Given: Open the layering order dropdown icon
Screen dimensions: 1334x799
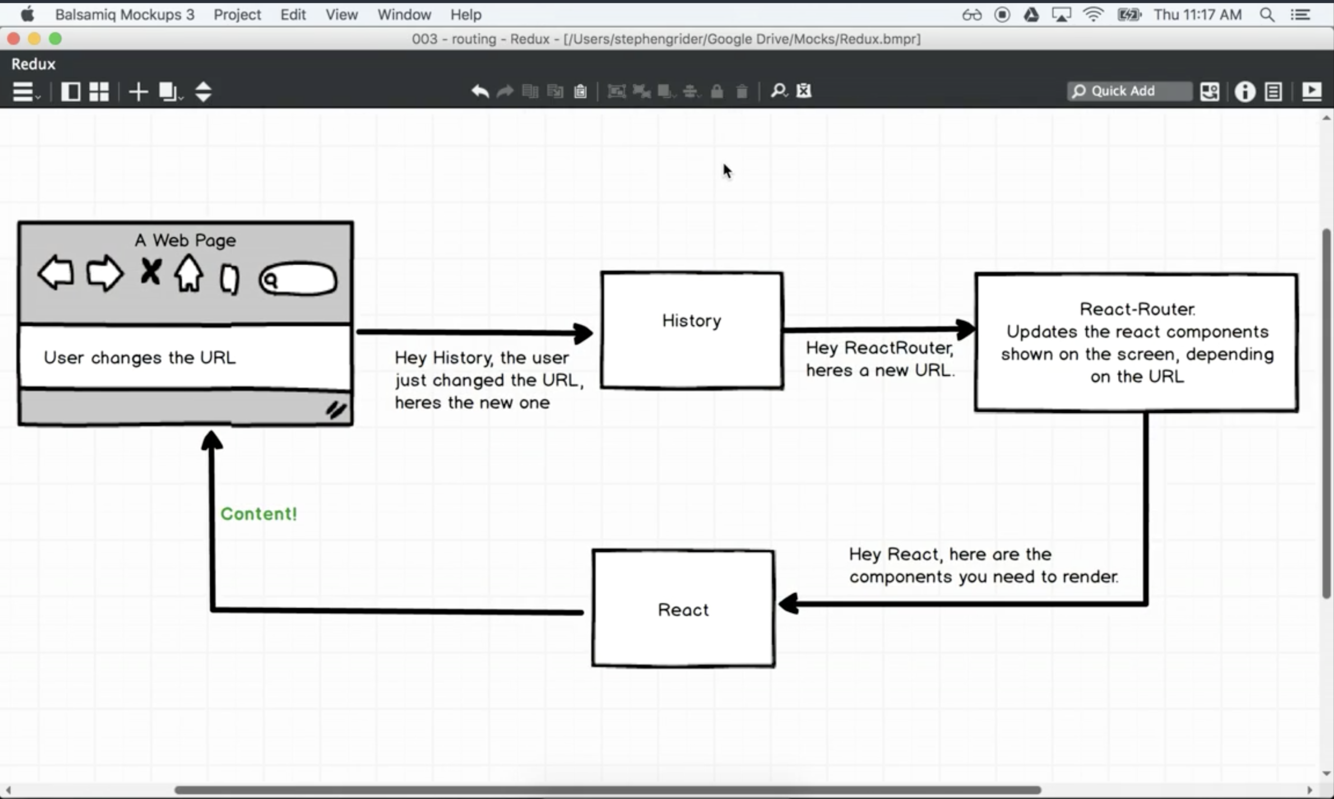Looking at the screenshot, I should 666,91.
